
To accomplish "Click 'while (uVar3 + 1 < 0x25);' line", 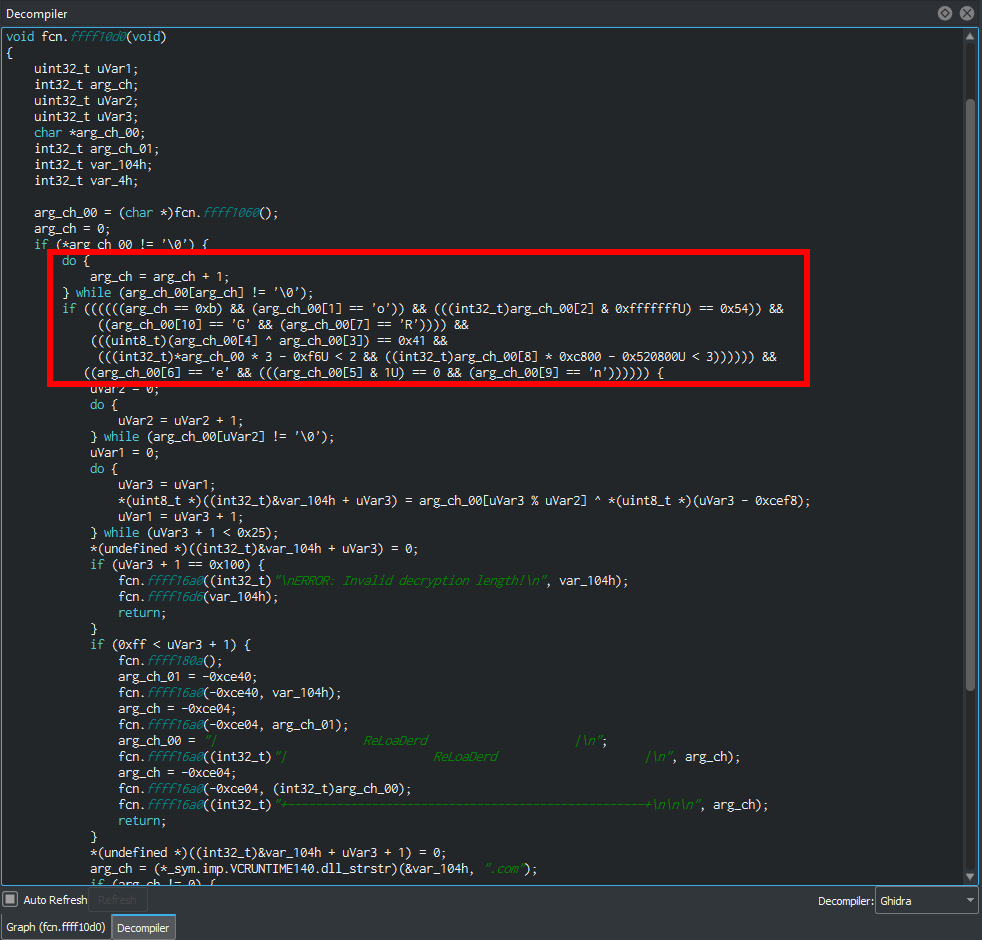I will click(x=183, y=532).
